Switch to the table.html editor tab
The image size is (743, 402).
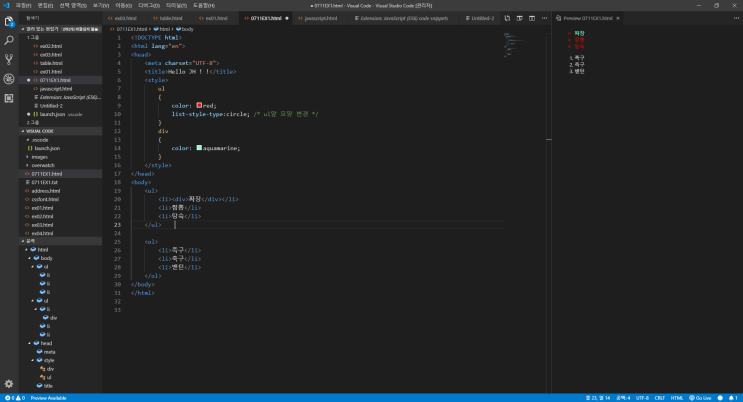[x=168, y=18]
